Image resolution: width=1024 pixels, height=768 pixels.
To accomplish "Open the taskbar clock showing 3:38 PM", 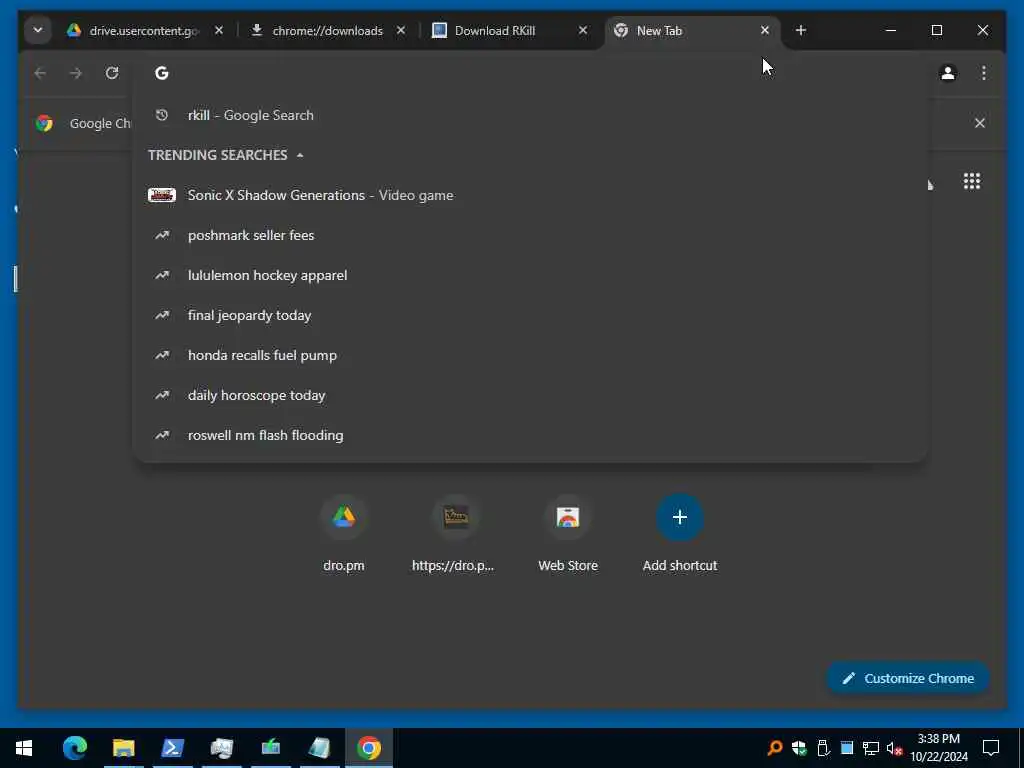I will pyautogui.click(x=938, y=748).
